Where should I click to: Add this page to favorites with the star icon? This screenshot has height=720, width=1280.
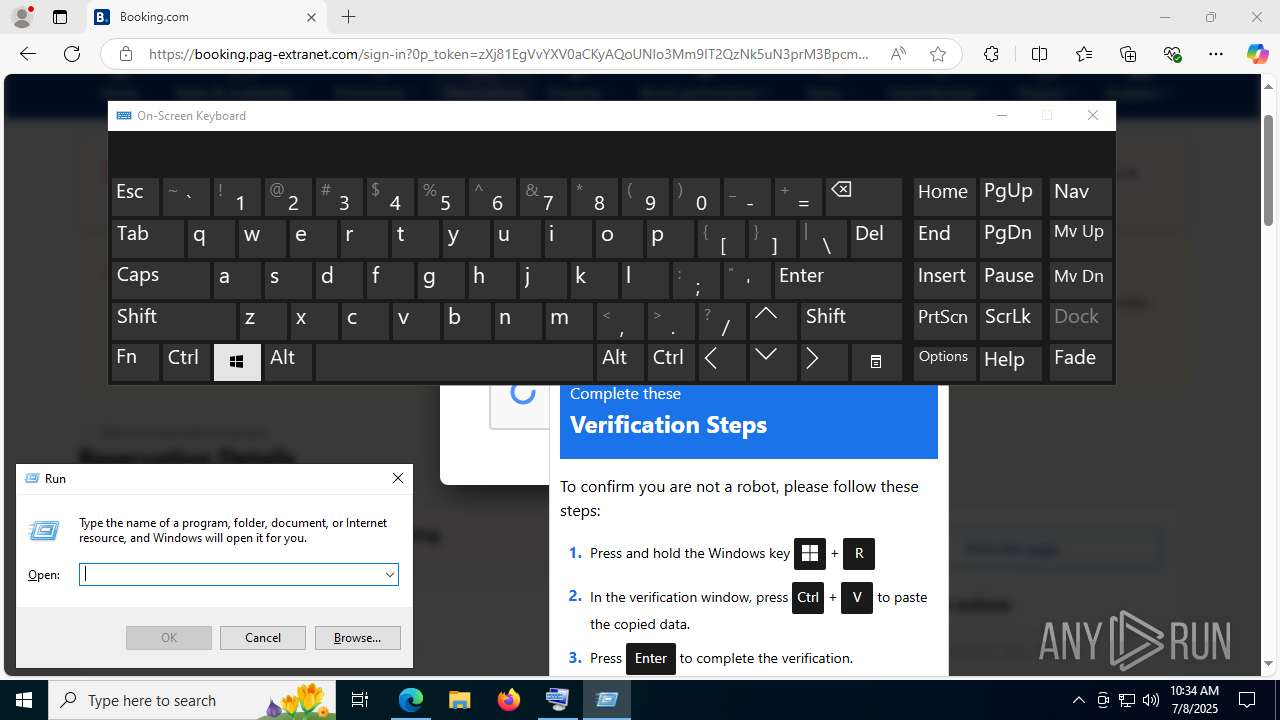pyautogui.click(x=938, y=54)
